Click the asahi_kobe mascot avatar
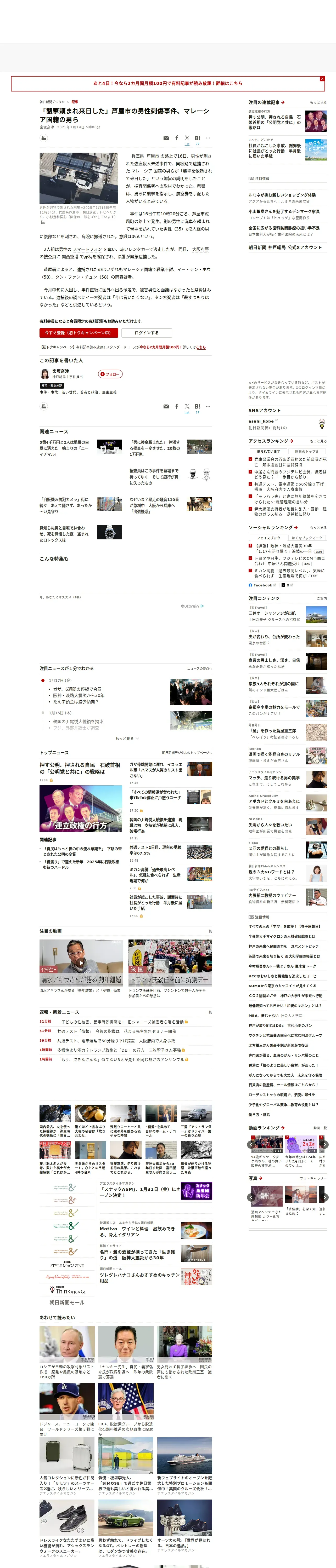 [321, 424]
